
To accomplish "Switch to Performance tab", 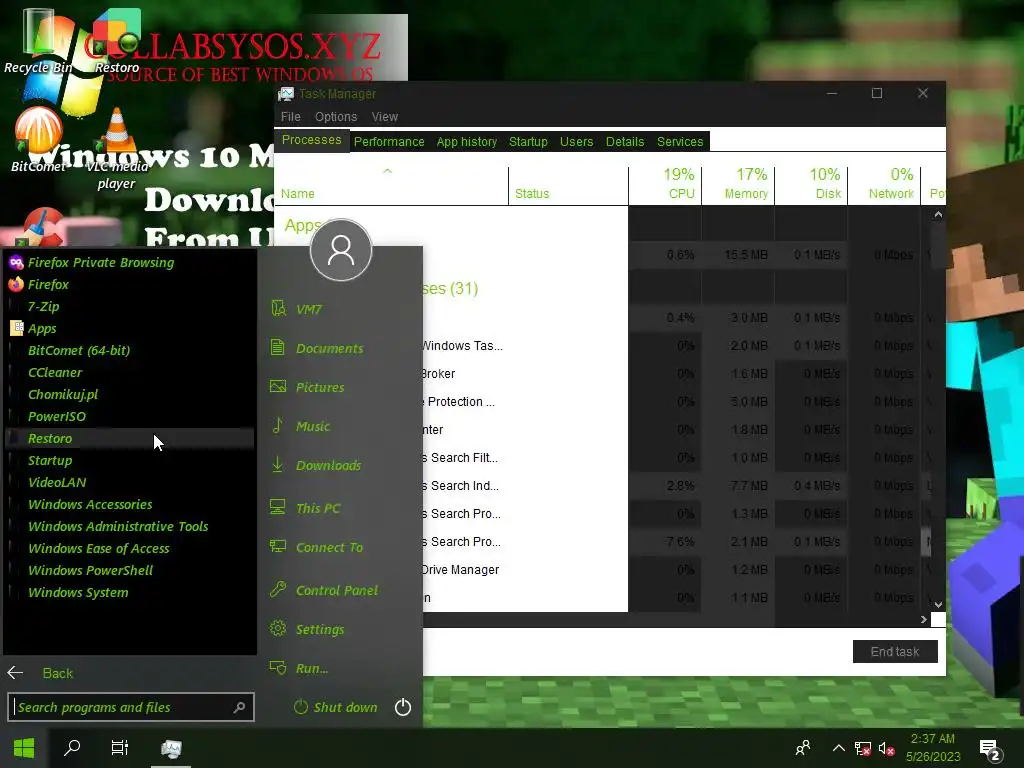I will point(389,142).
